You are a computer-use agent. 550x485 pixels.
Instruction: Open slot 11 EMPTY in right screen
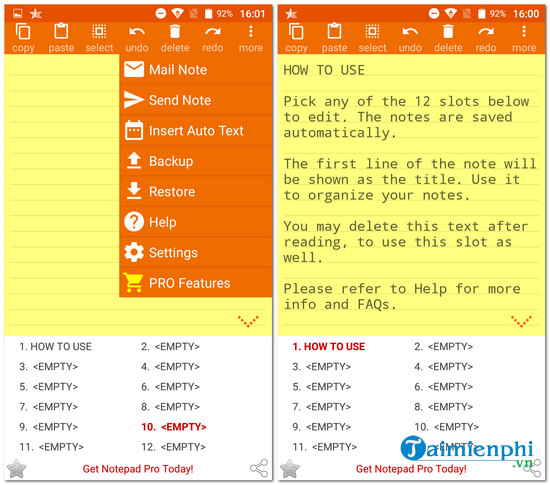pos(325,447)
